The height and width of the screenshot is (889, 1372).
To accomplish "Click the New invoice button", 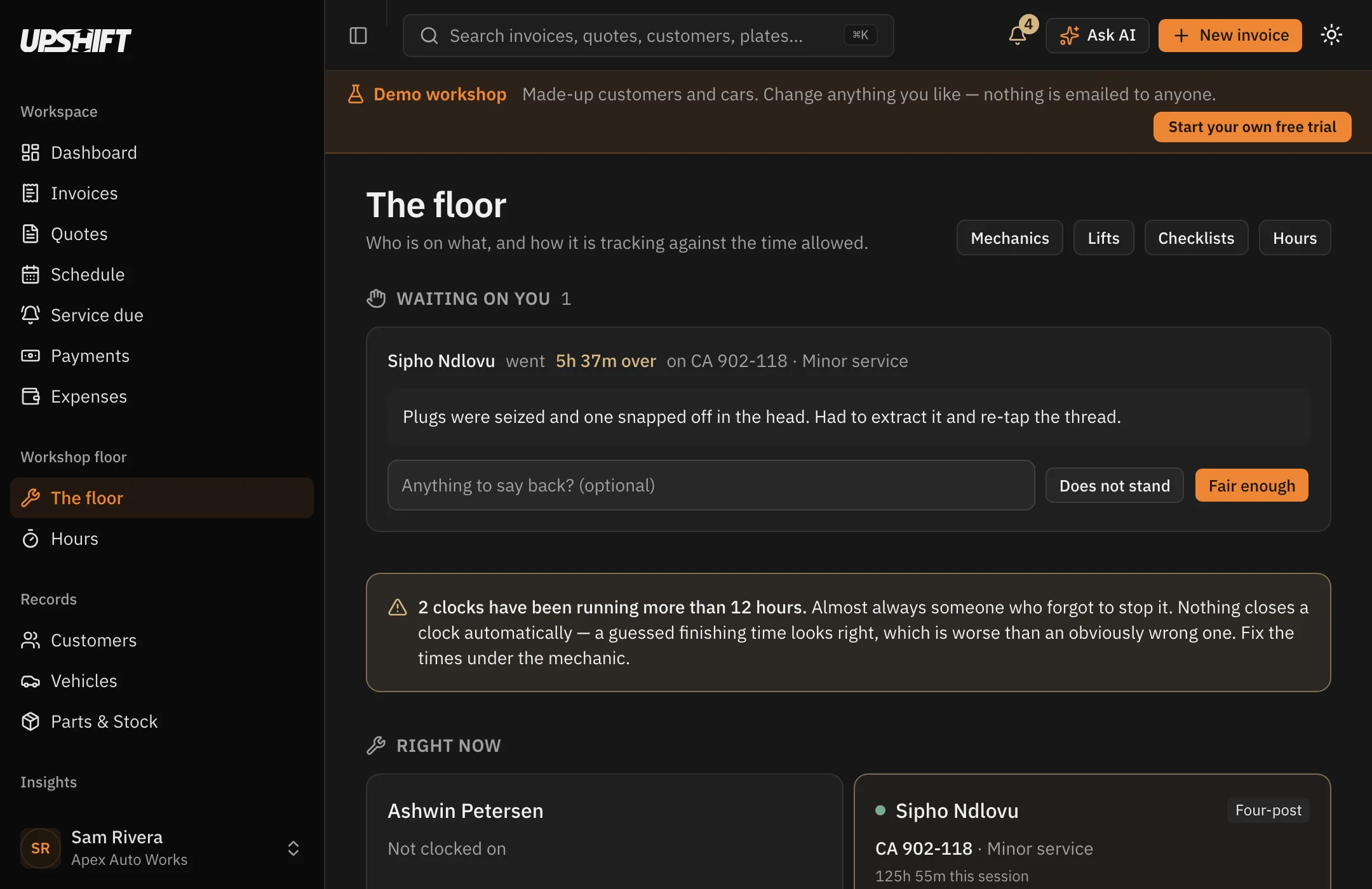I will coord(1230,36).
